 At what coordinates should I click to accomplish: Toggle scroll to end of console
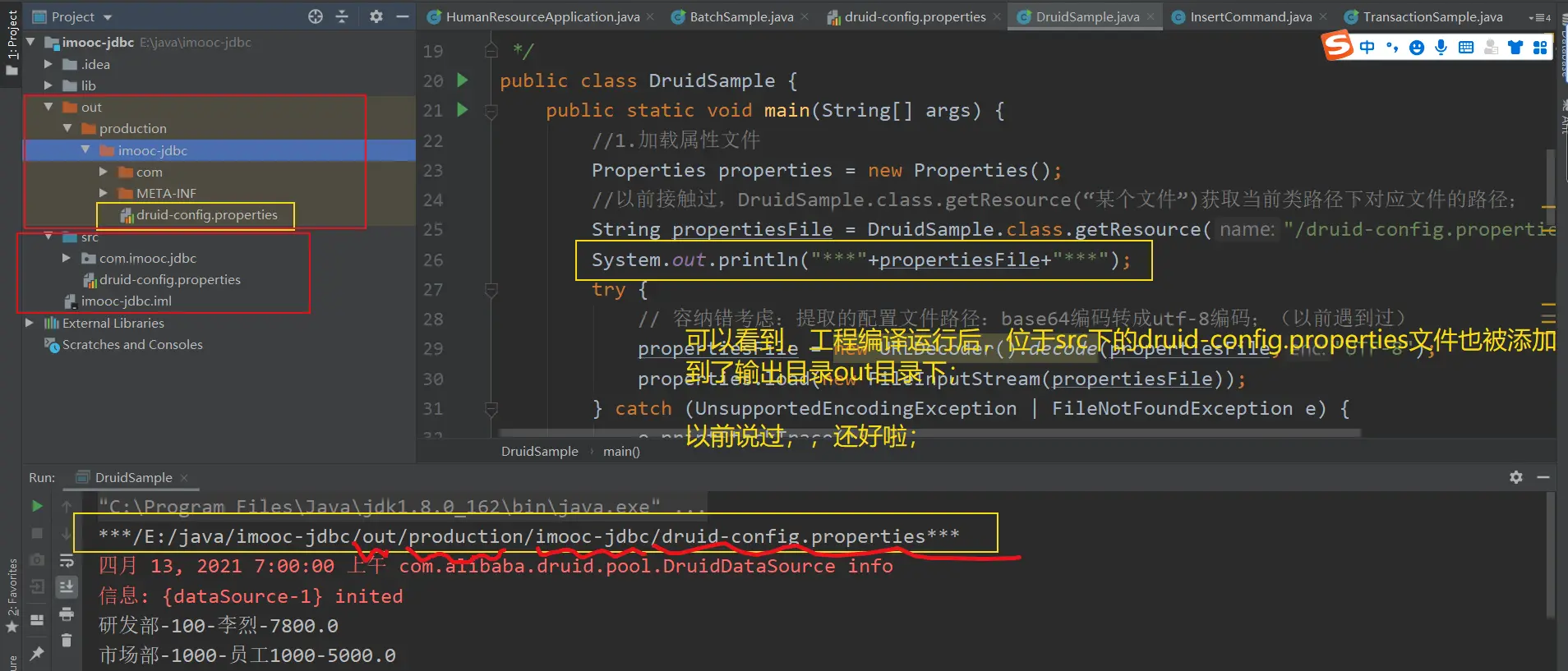click(x=67, y=586)
